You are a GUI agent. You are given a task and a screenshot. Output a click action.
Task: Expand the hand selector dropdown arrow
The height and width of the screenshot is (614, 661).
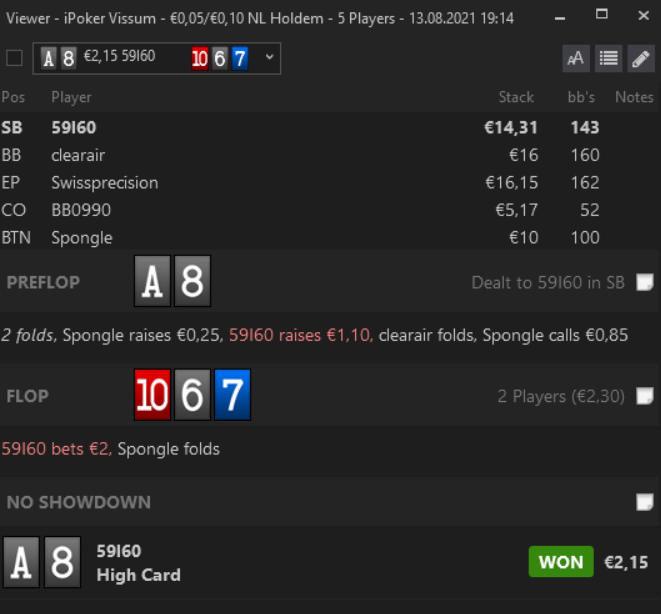pyautogui.click(x=269, y=57)
